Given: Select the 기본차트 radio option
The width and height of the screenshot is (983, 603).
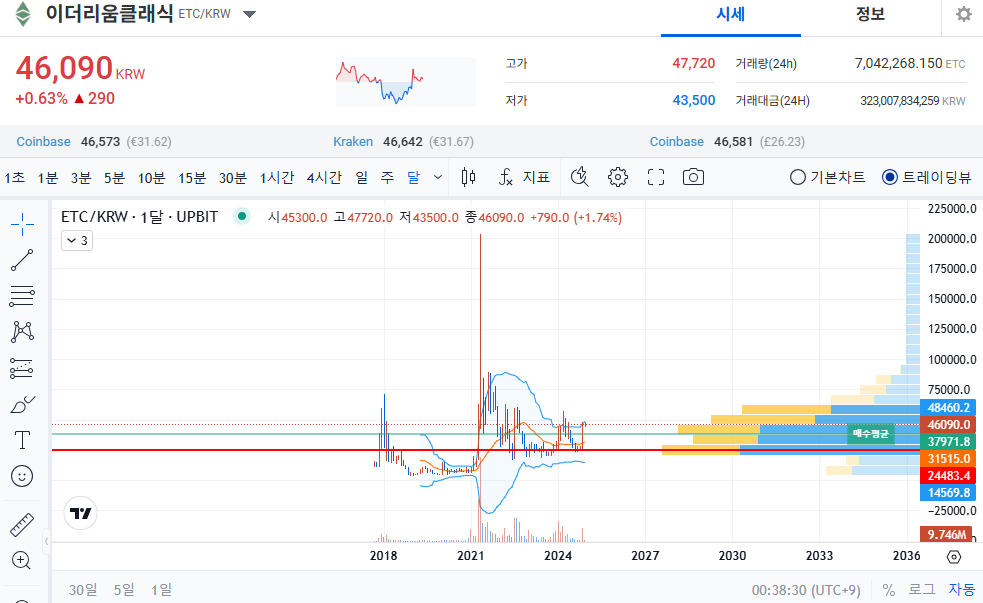Looking at the screenshot, I should [828, 178].
